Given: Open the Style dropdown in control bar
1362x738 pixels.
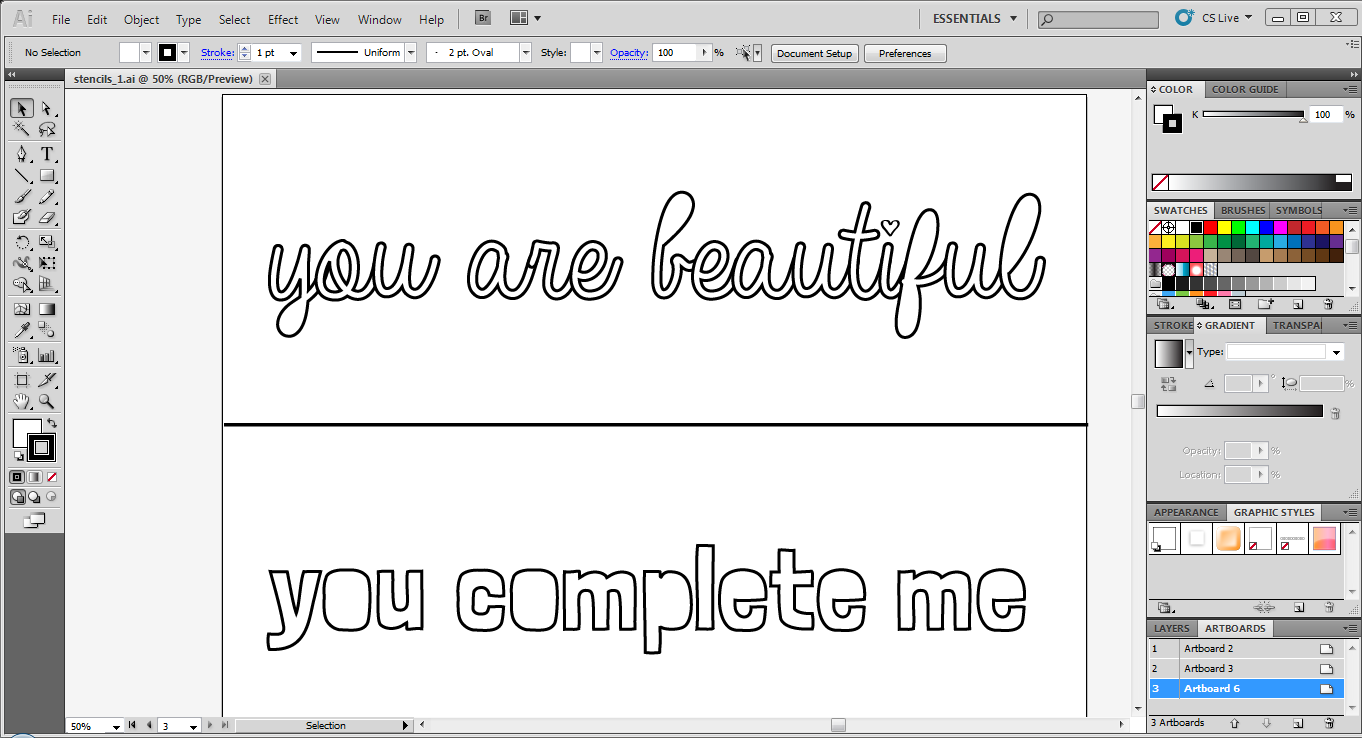Looking at the screenshot, I should click(597, 53).
